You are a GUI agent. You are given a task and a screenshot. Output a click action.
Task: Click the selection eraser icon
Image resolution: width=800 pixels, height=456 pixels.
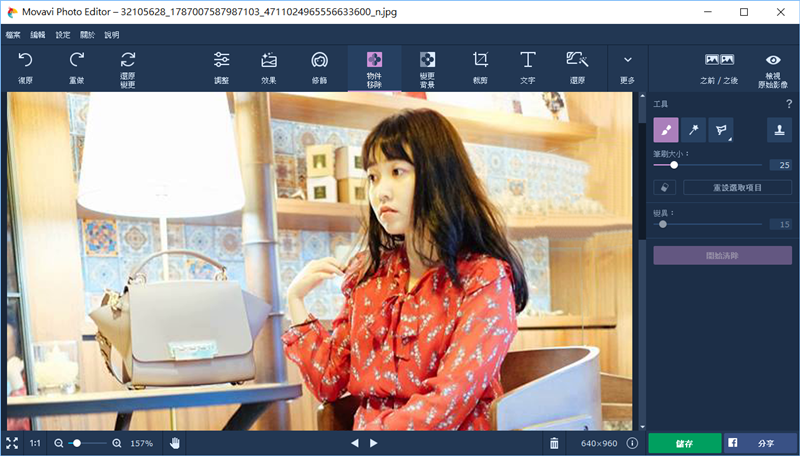click(x=665, y=187)
